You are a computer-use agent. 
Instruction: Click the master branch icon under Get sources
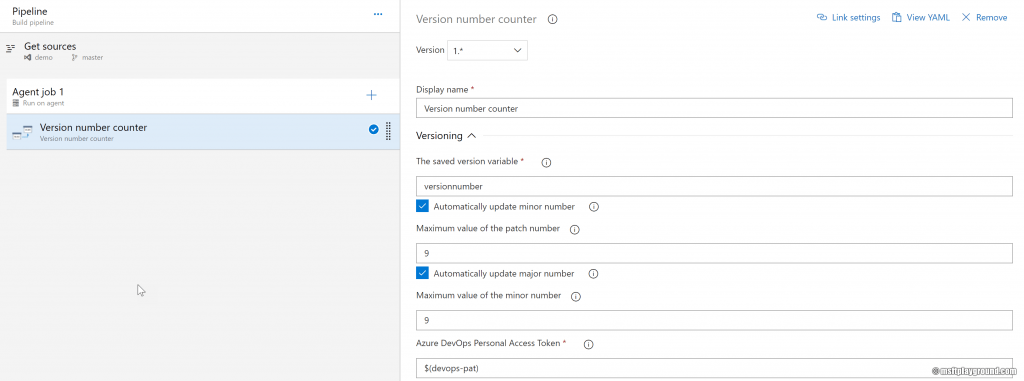click(75, 58)
